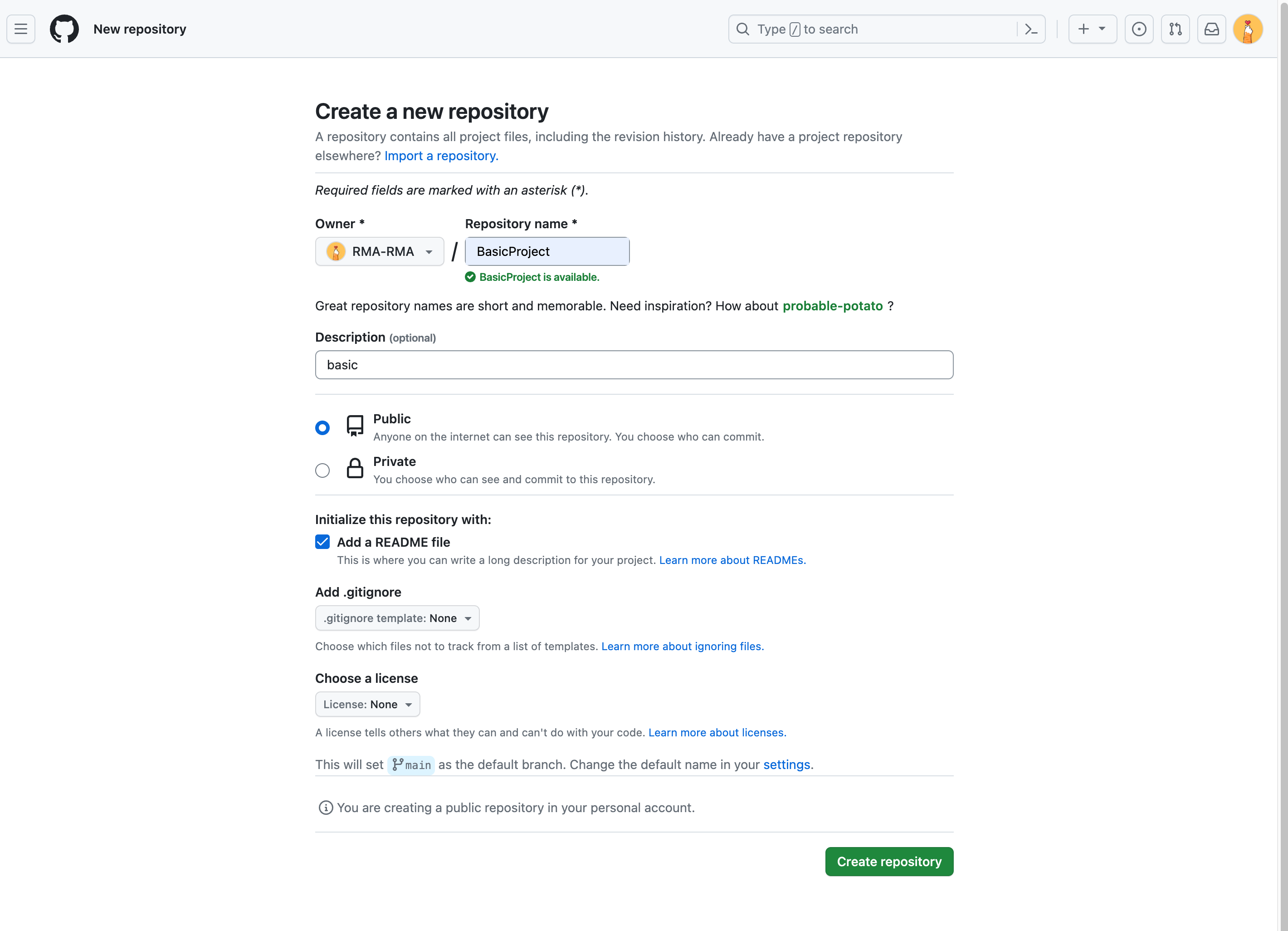Viewport: 1288px width, 931px height.
Task: Click the Description input field
Action: (x=634, y=365)
